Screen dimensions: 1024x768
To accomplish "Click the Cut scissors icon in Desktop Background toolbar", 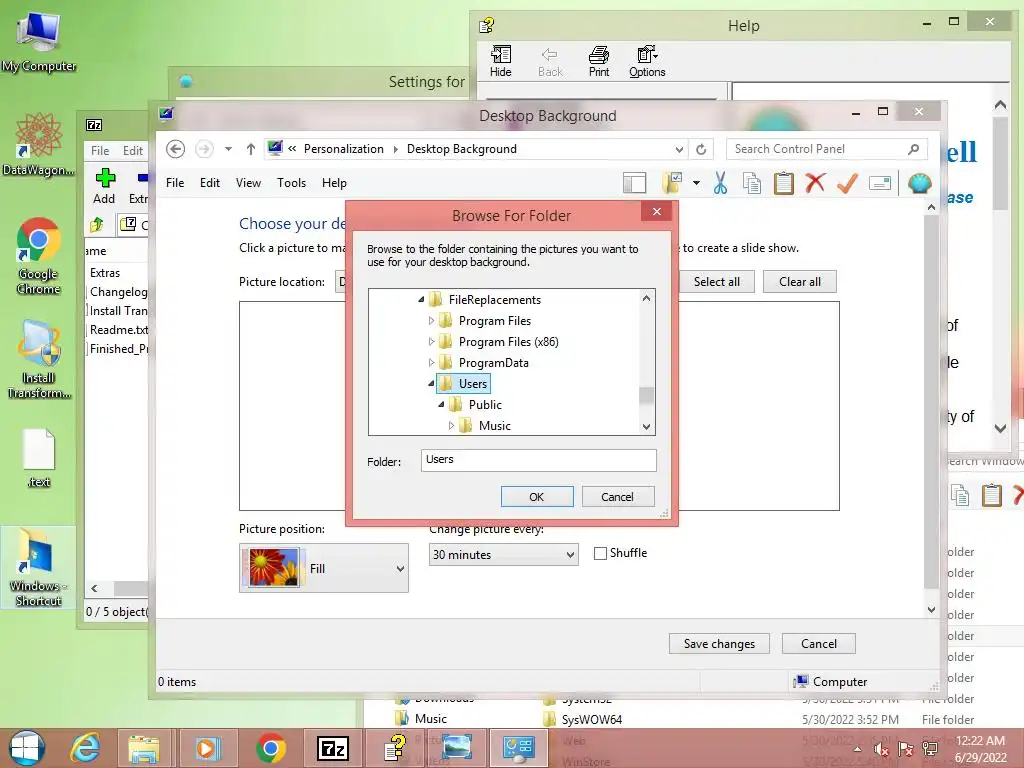I will [x=720, y=184].
